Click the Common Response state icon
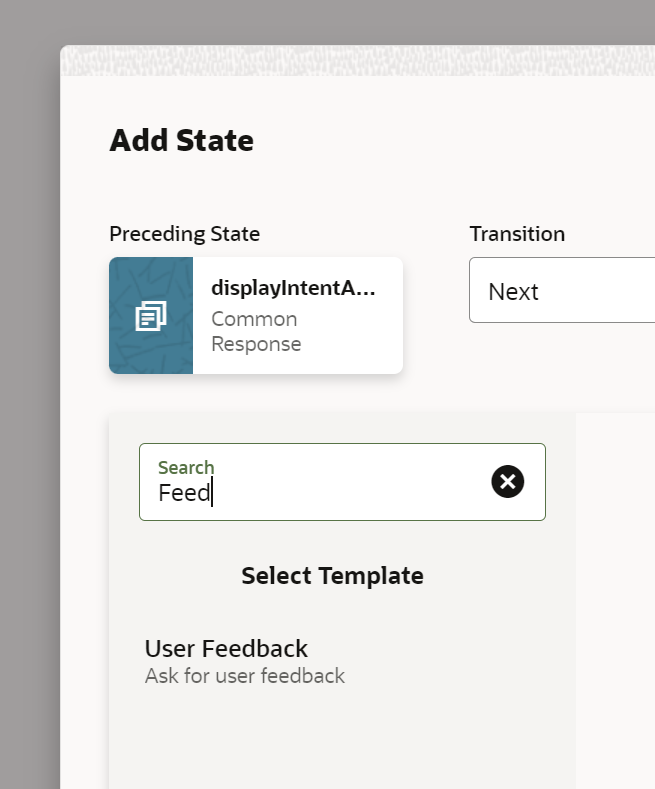The width and height of the screenshot is (655, 789). click(151, 316)
